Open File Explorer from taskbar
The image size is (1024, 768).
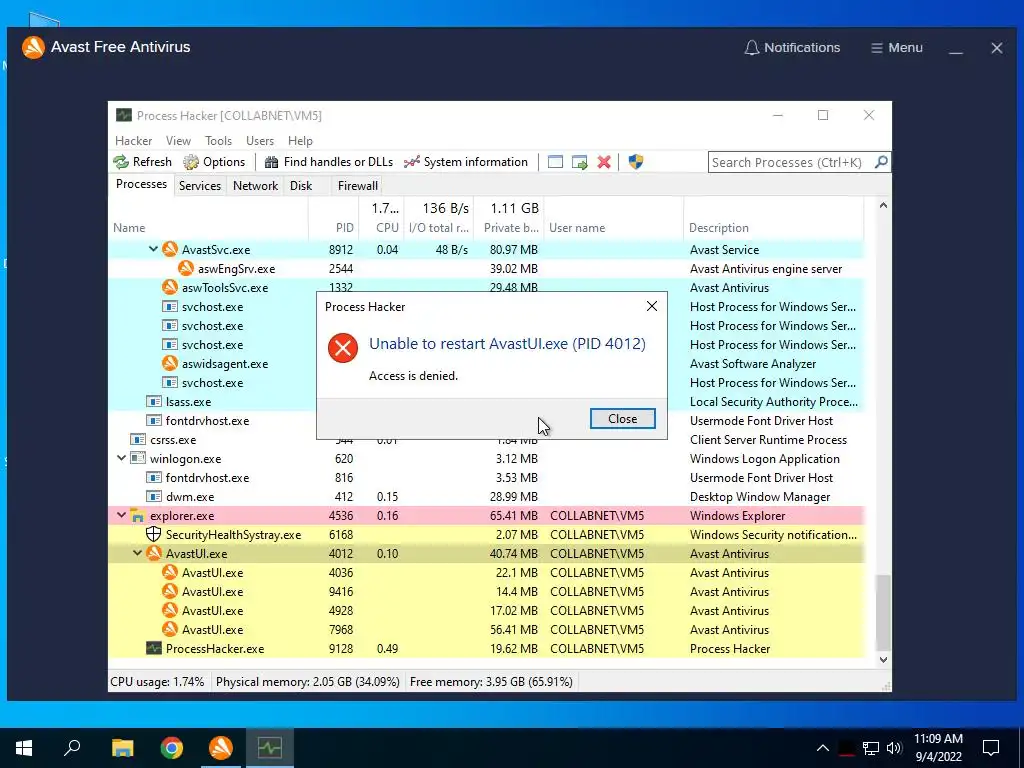(122, 748)
